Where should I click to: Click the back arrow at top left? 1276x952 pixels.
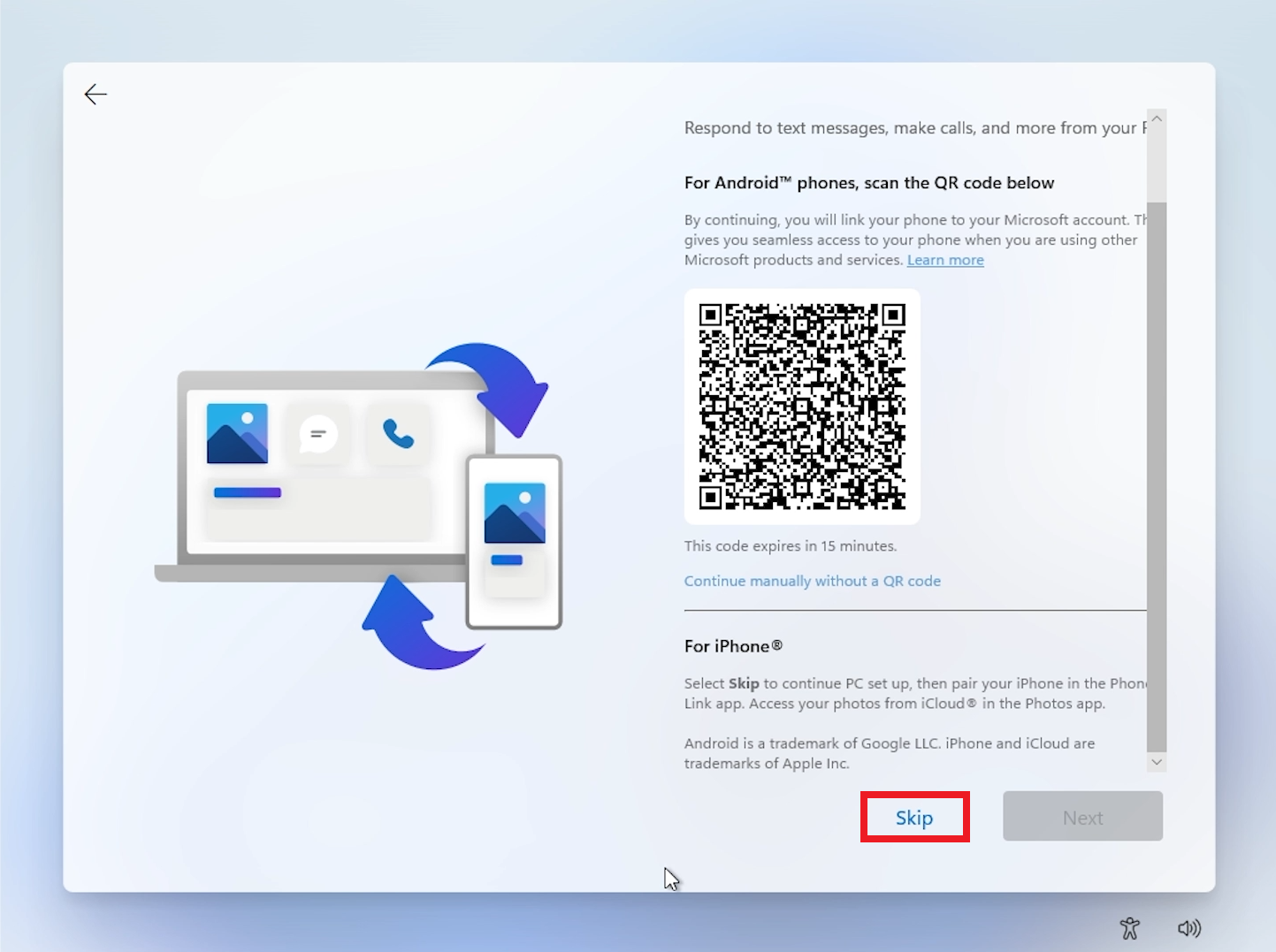point(95,94)
